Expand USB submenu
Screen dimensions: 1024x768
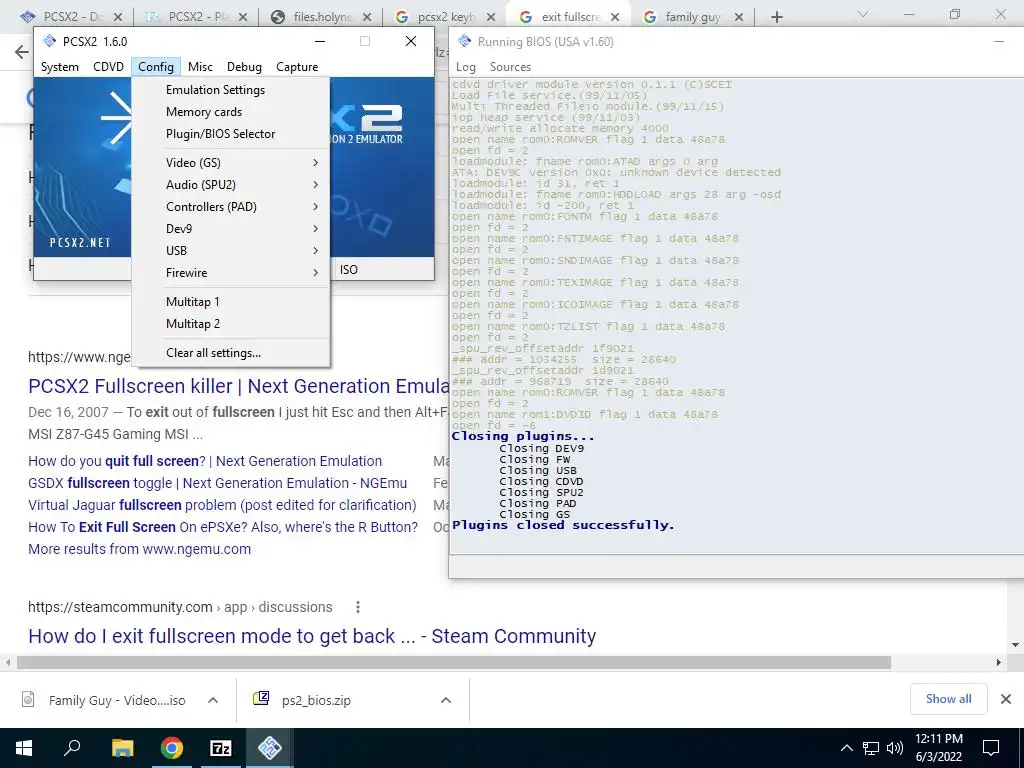coord(231,251)
